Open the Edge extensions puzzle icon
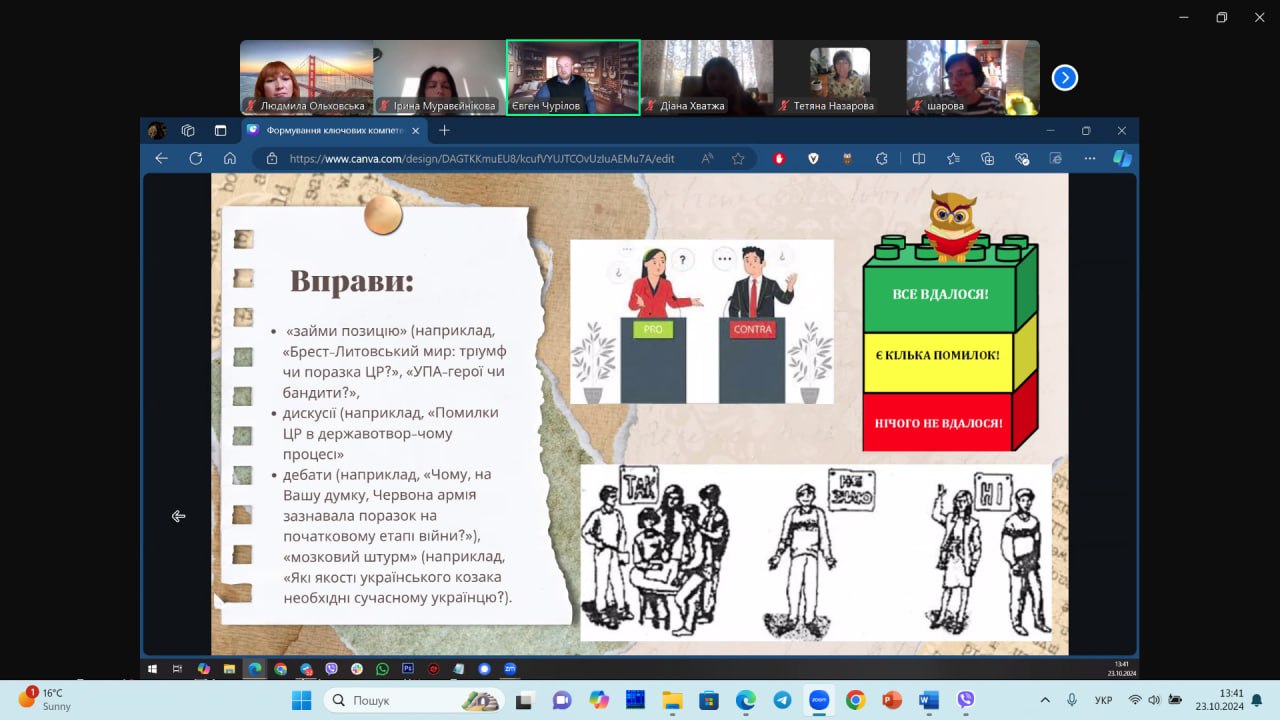Screen dimensions: 1280x720 (881, 158)
